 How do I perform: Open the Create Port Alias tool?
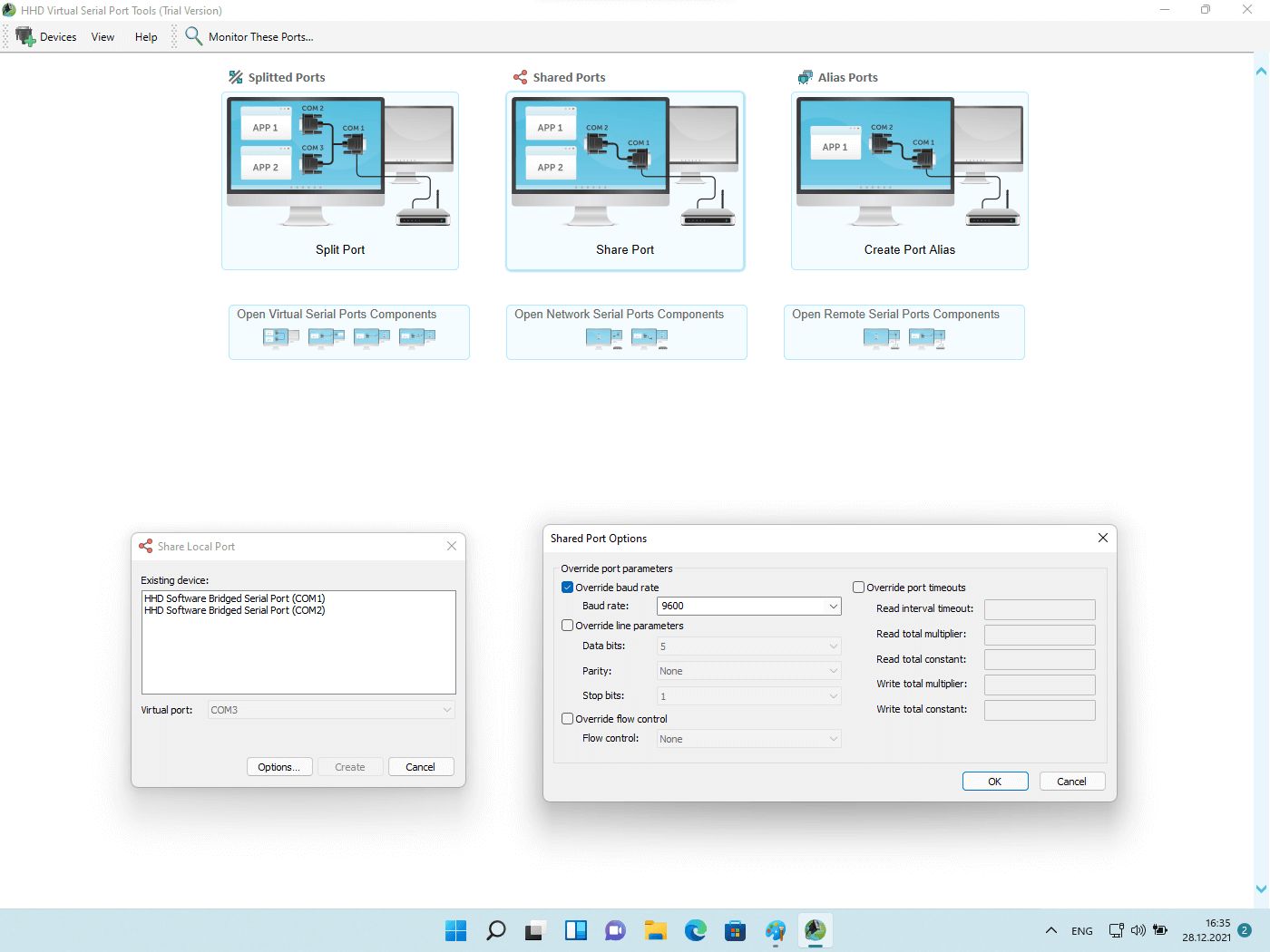click(x=909, y=181)
